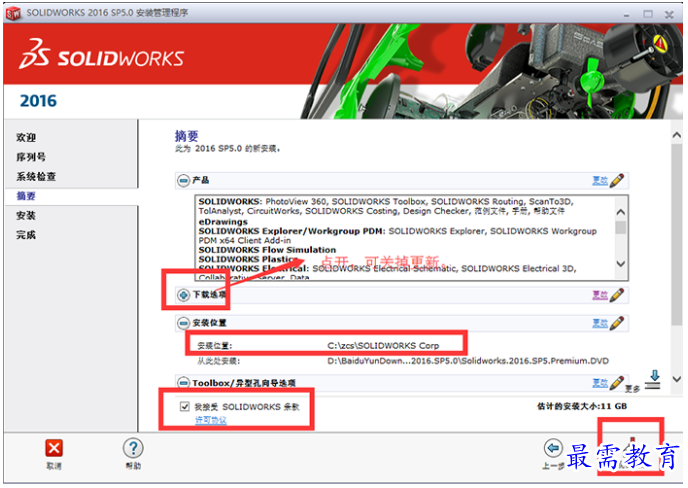The image size is (688, 488).
Task: Click the SOLIDWORKS logo in banner
Action: pos(101,54)
